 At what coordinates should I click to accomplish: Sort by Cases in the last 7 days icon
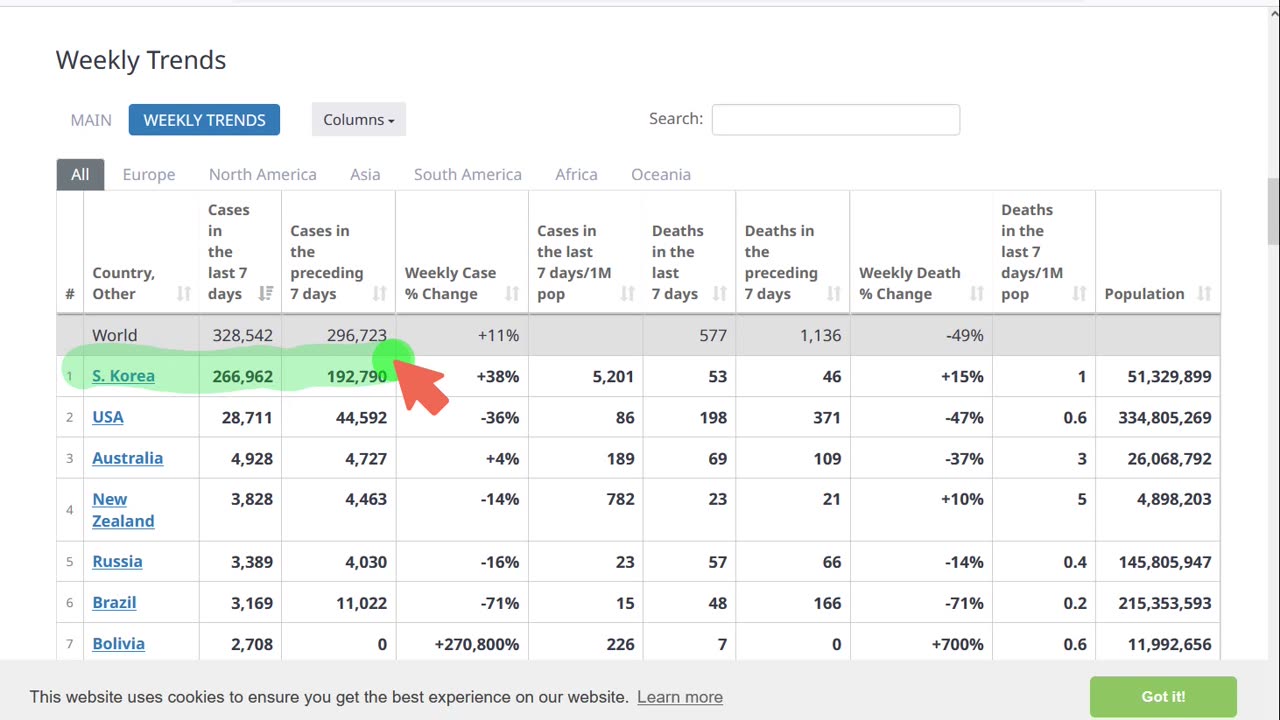(266, 294)
